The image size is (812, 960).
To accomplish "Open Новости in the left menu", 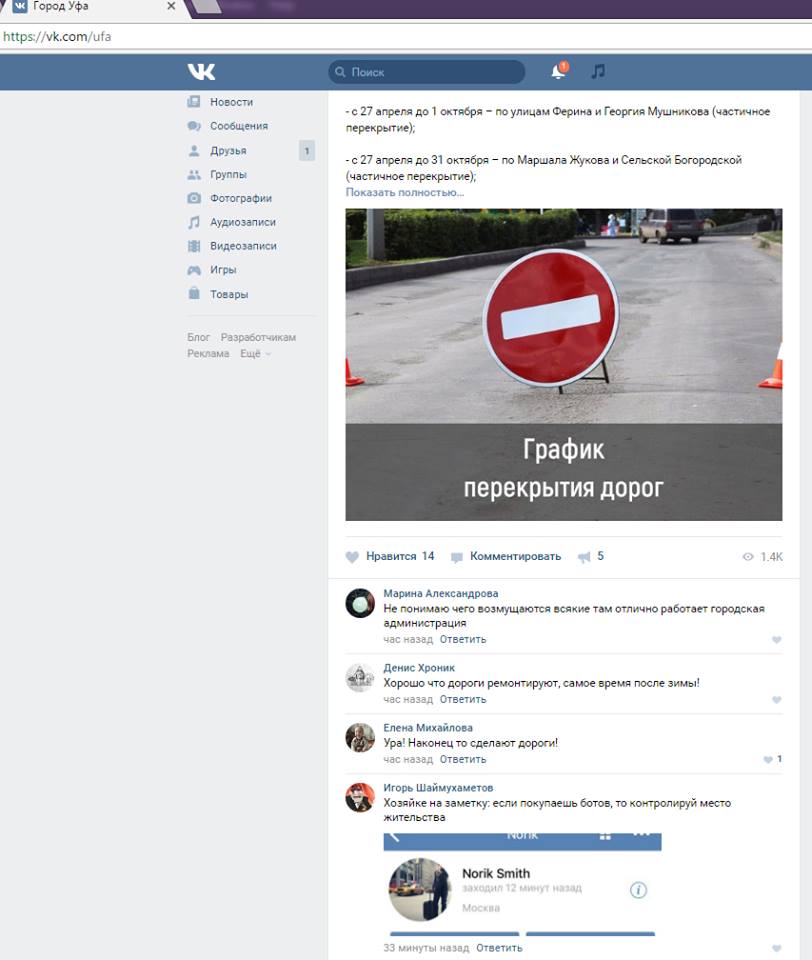I will pyautogui.click(x=231, y=102).
